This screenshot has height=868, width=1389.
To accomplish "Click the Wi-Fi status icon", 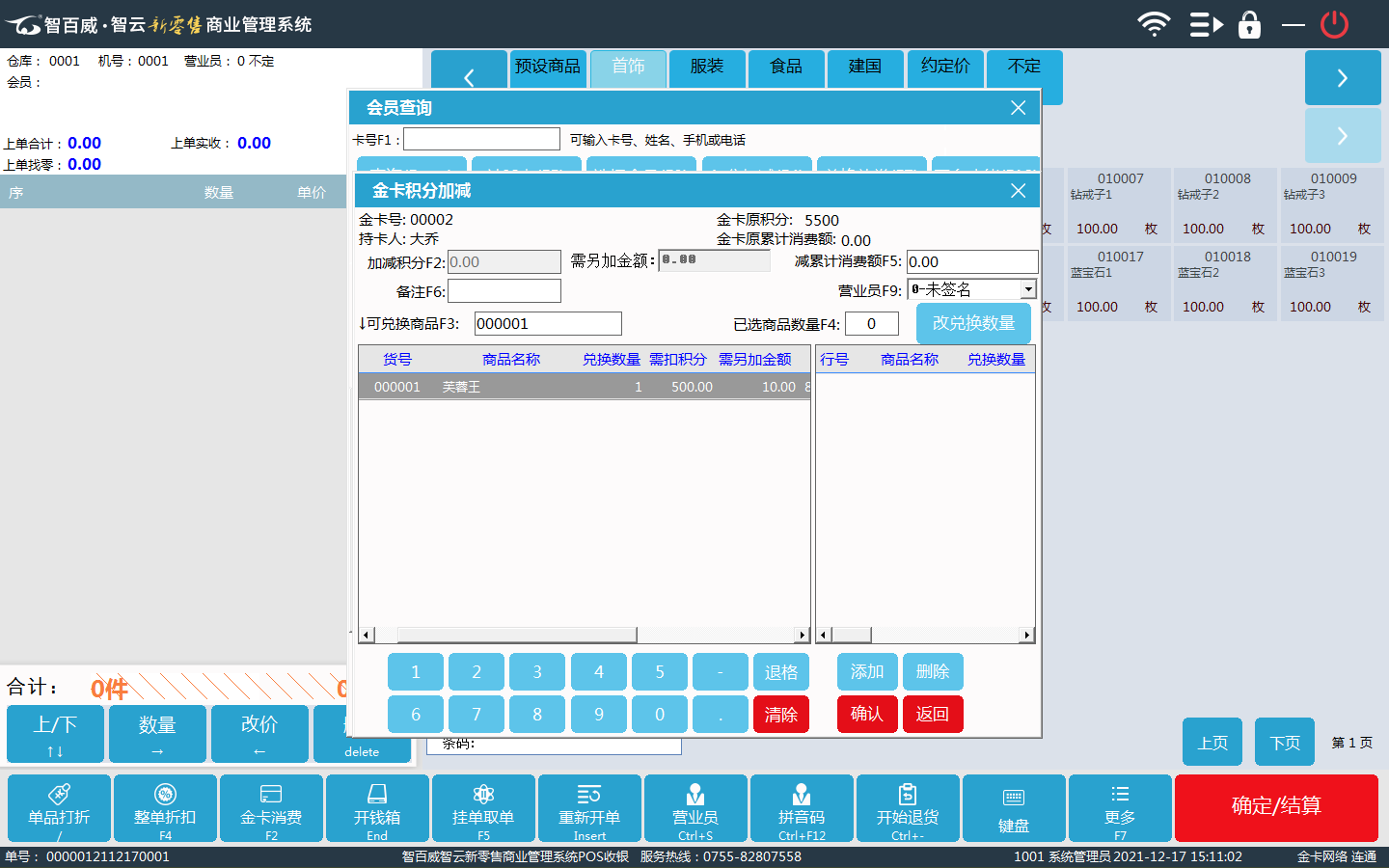I will [x=1154, y=24].
